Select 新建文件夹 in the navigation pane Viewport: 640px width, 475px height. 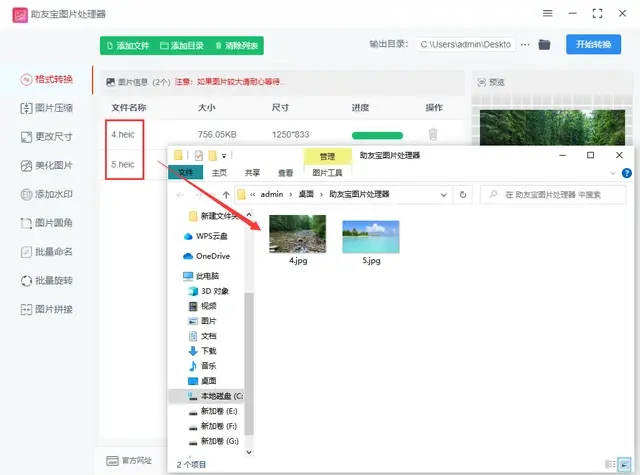215,216
